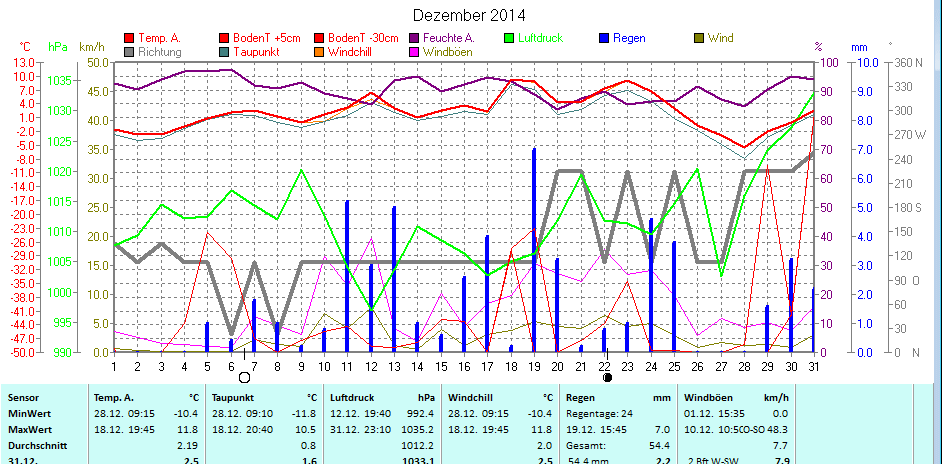Click the 'Windböen' column header in table
Screen dimensions: 942x464
pos(706,397)
